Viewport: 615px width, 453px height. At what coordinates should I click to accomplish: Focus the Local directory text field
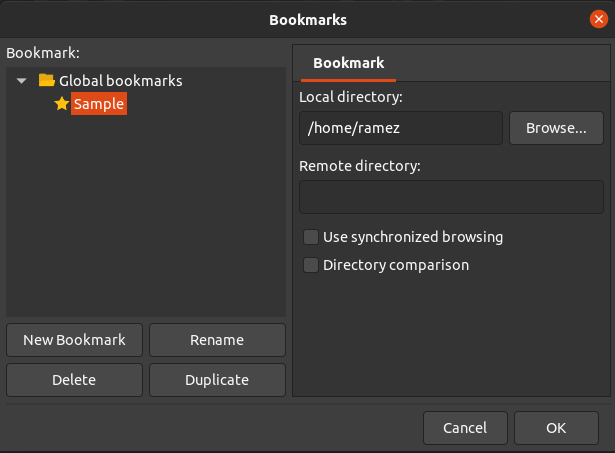coord(400,128)
